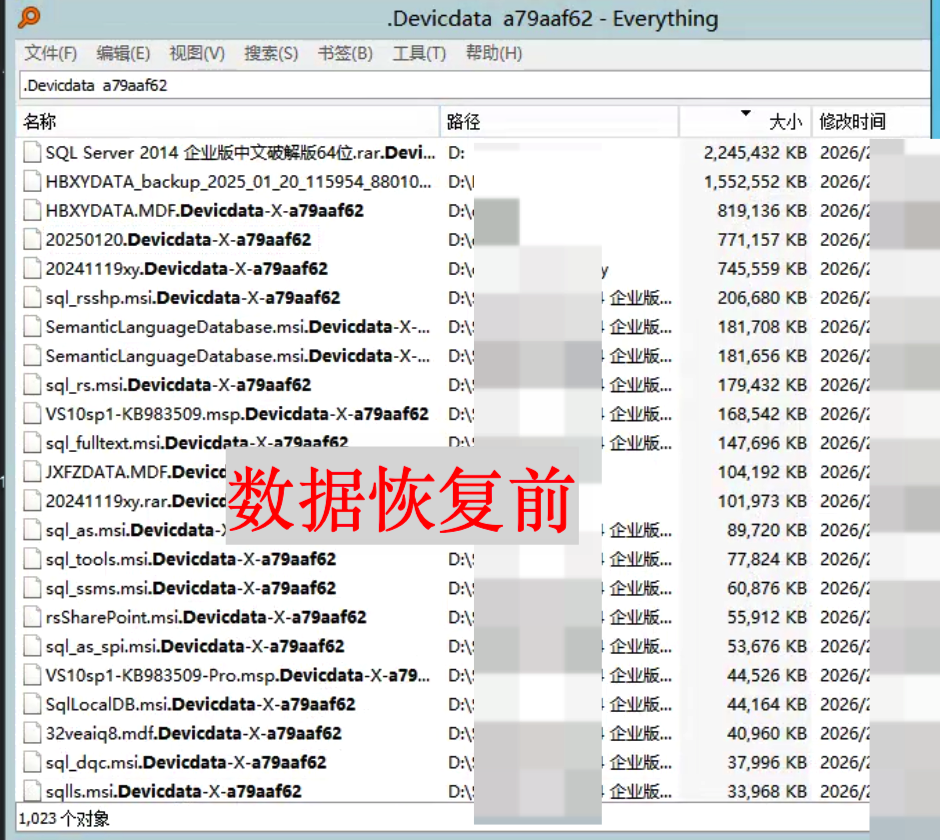Click the size value 33,968 KB
The image size is (940, 840).
(767, 791)
